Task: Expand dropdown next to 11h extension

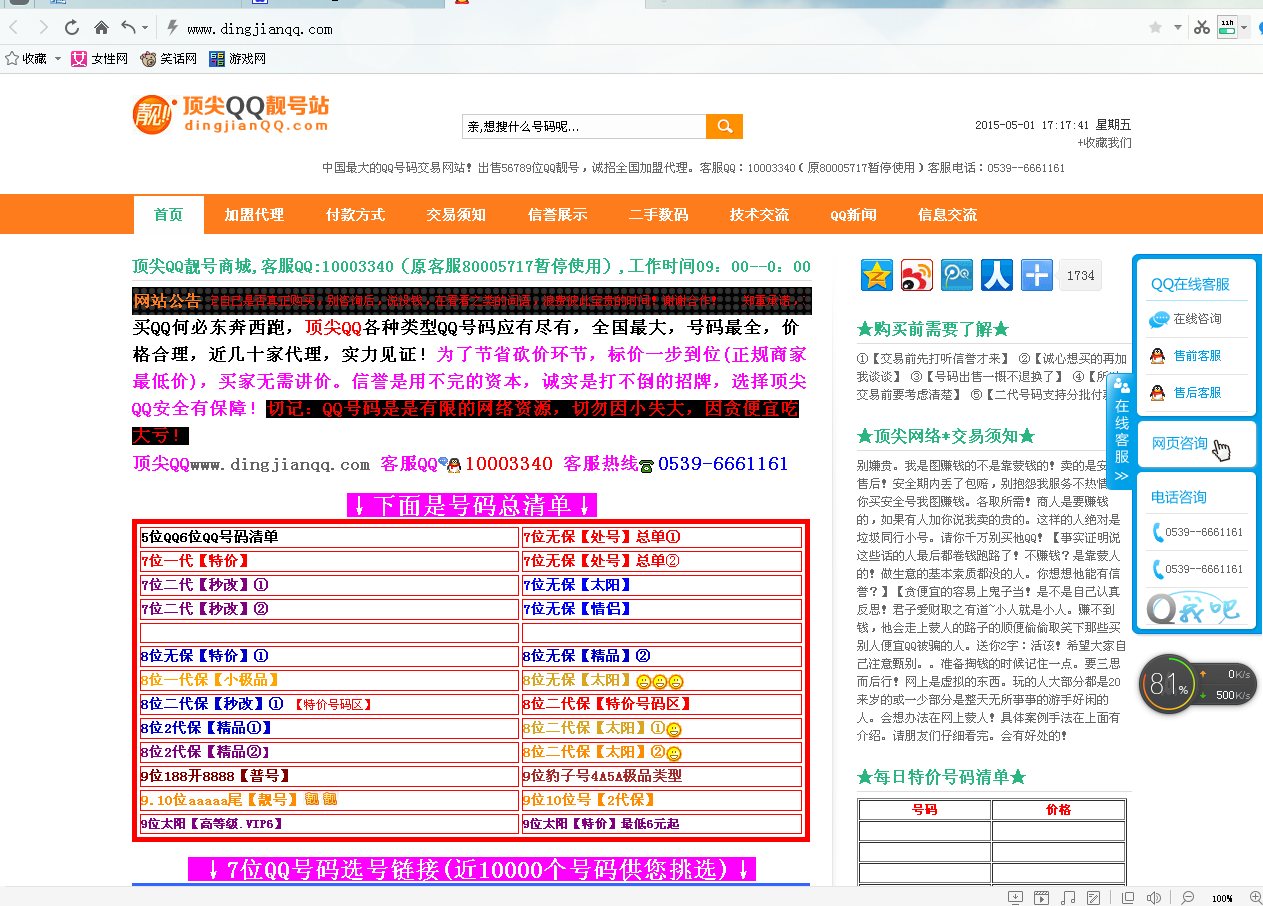Action: tap(1245, 28)
